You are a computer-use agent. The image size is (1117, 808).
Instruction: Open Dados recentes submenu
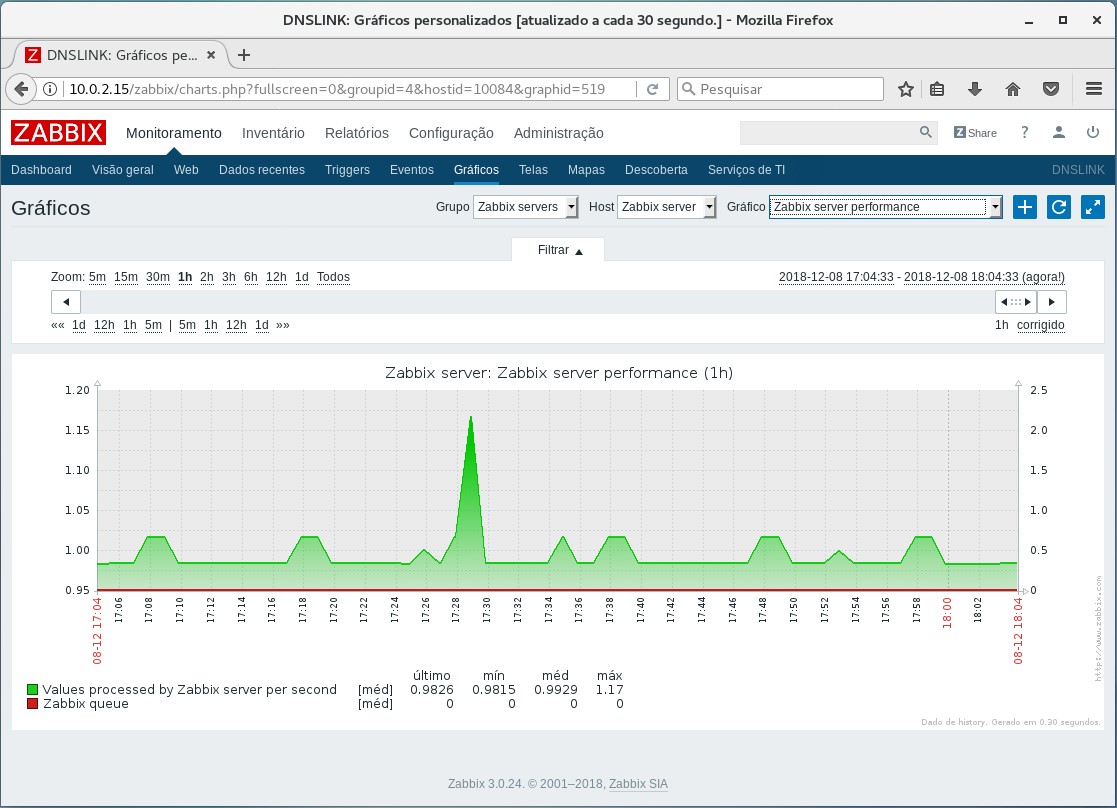[261, 170]
